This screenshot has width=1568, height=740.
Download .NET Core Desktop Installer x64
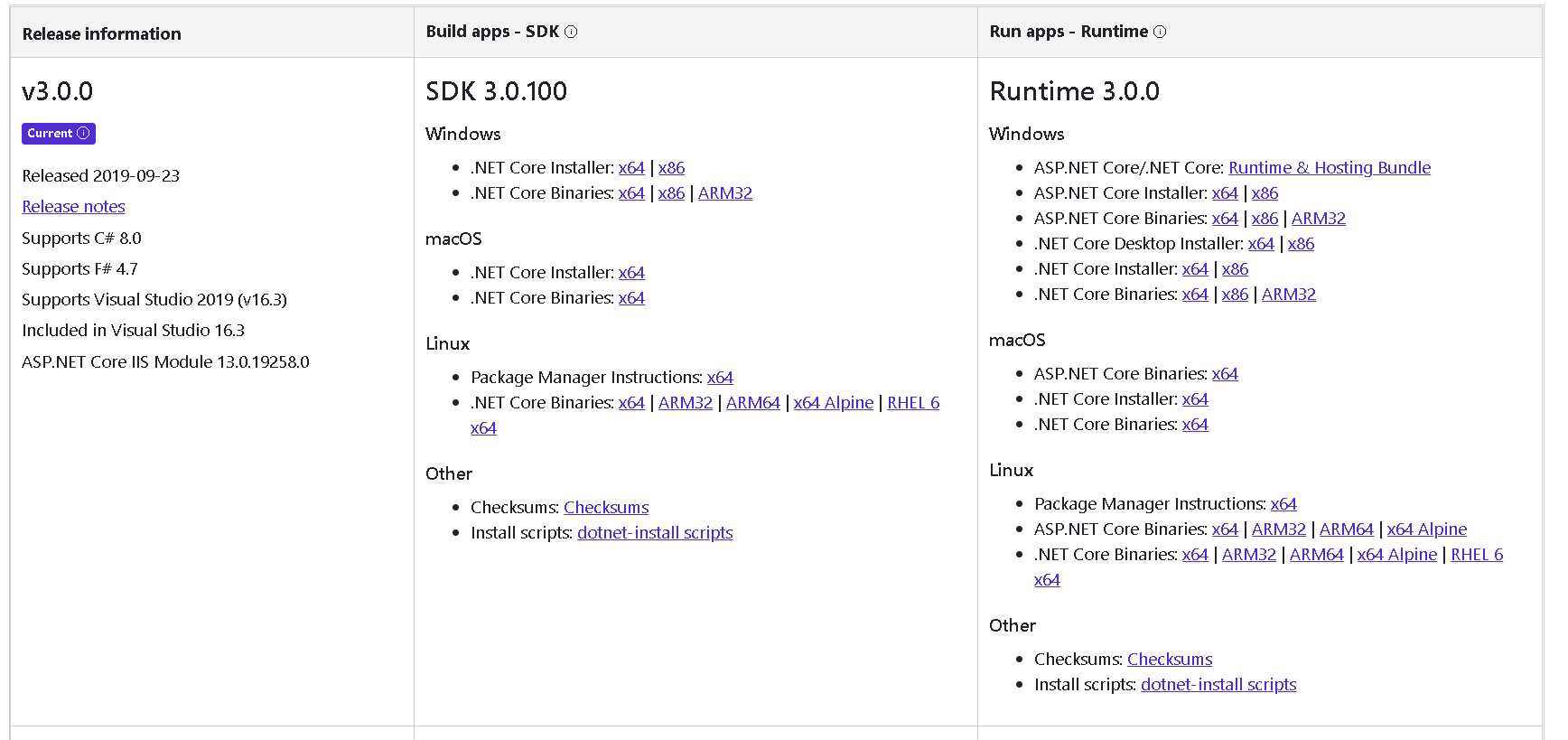(x=1261, y=243)
